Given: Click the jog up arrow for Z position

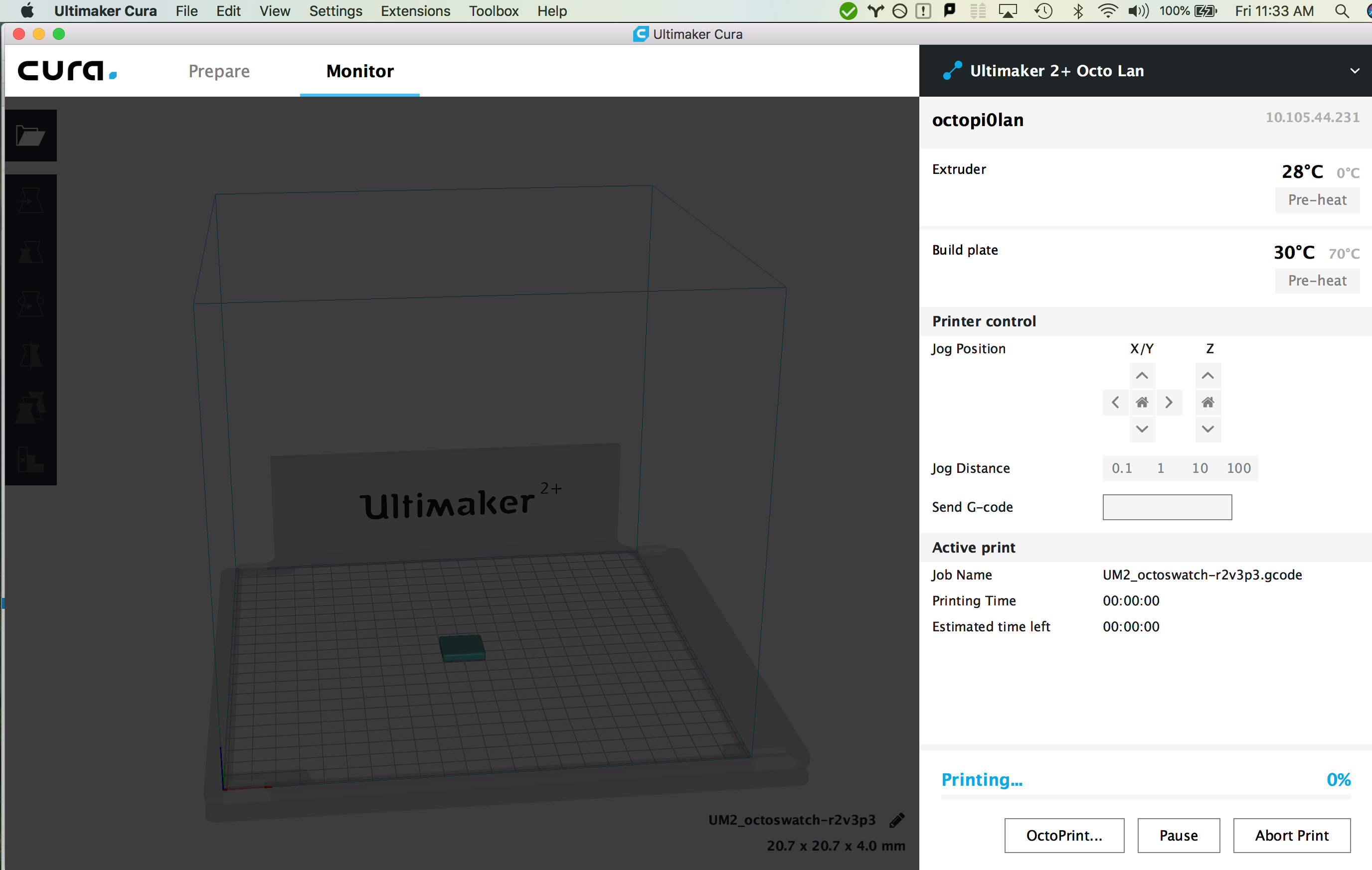Looking at the screenshot, I should [1208, 376].
